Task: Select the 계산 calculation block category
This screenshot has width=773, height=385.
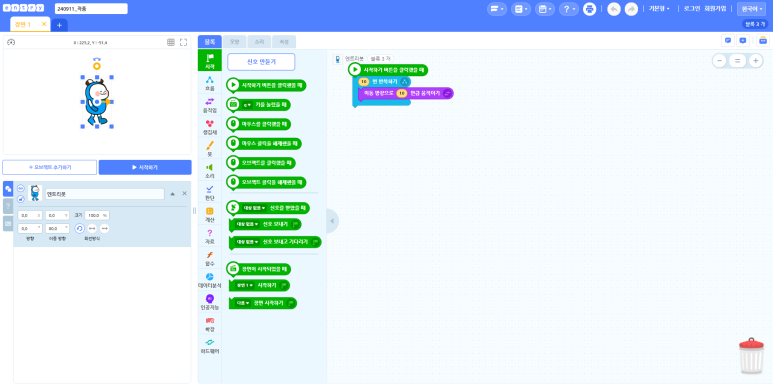Action: (x=210, y=214)
